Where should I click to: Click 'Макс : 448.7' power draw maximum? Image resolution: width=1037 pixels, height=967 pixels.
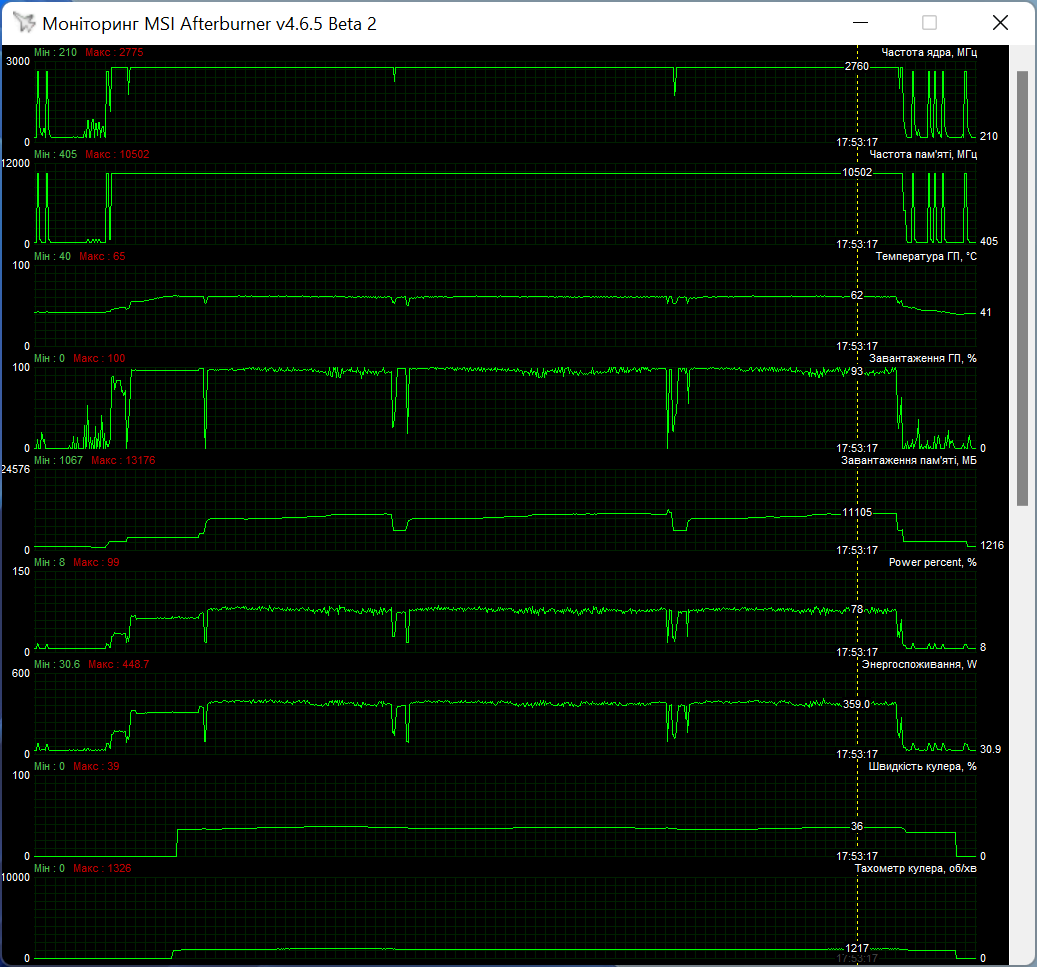[x=118, y=663]
